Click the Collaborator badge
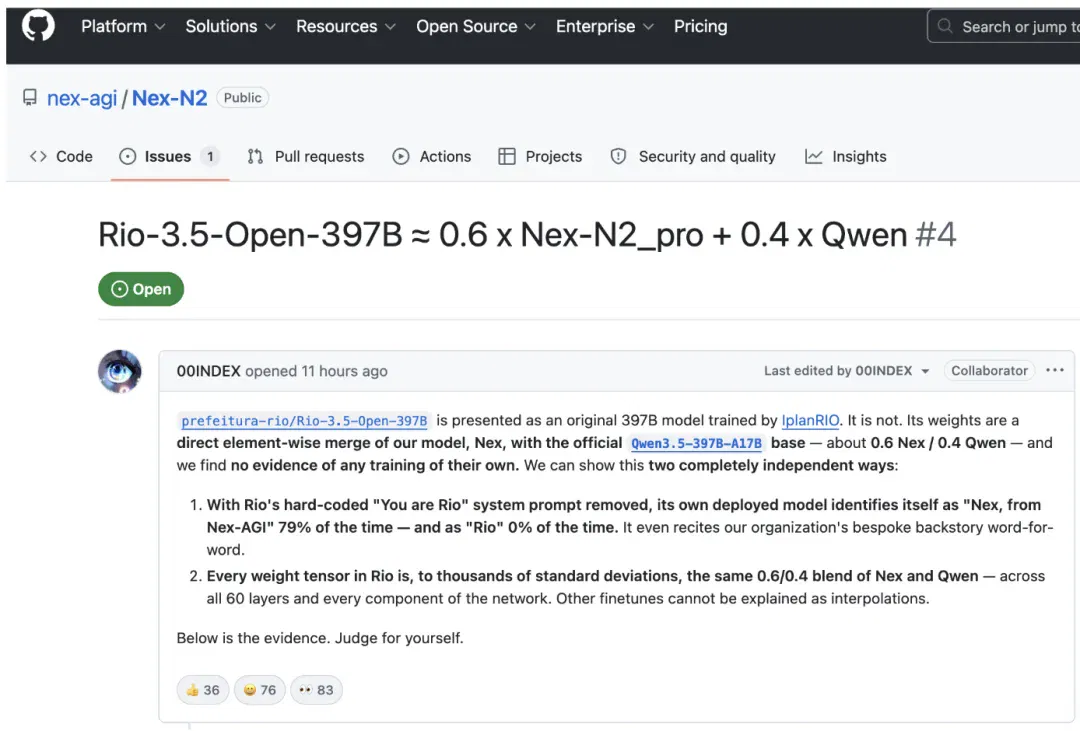 point(989,371)
